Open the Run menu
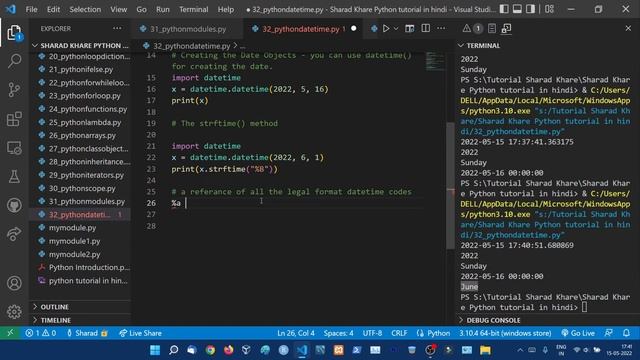 point(162,9)
